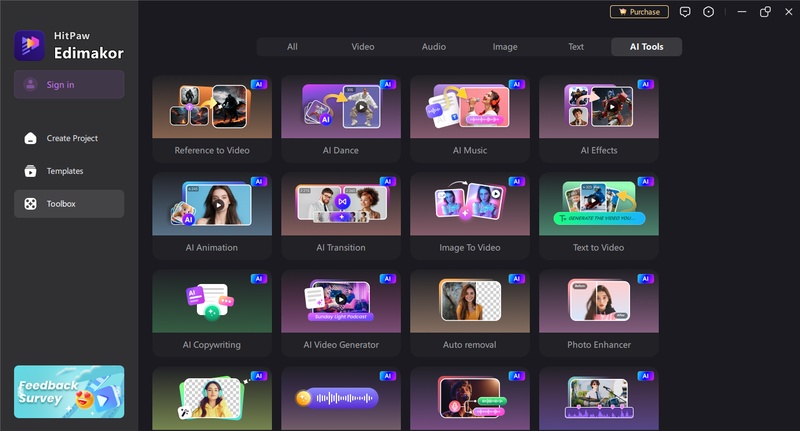Open the AI Music tool card
Image resolution: width=800 pixels, height=431 pixels.
[470, 119]
